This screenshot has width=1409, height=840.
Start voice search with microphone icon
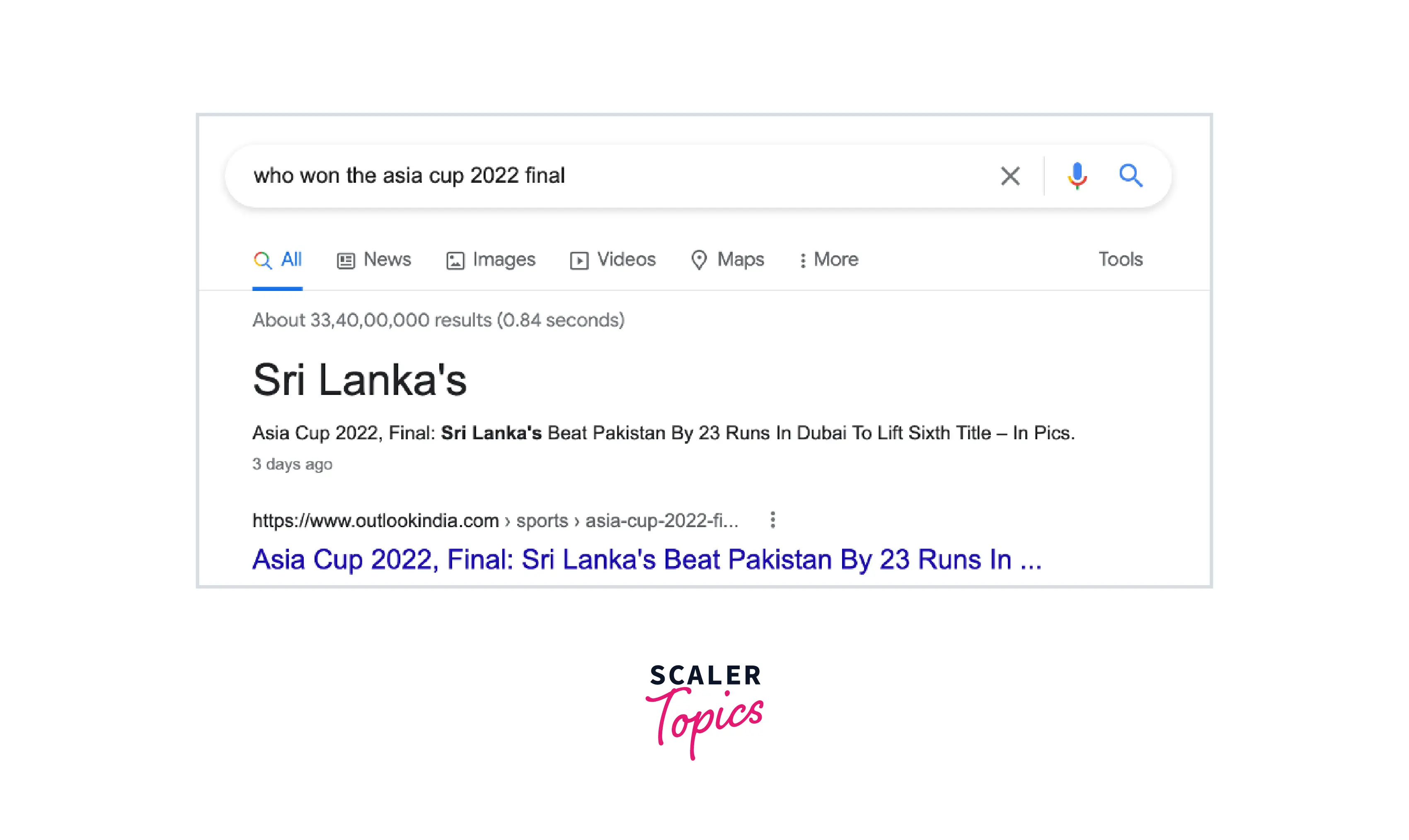(x=1077, y=175)
